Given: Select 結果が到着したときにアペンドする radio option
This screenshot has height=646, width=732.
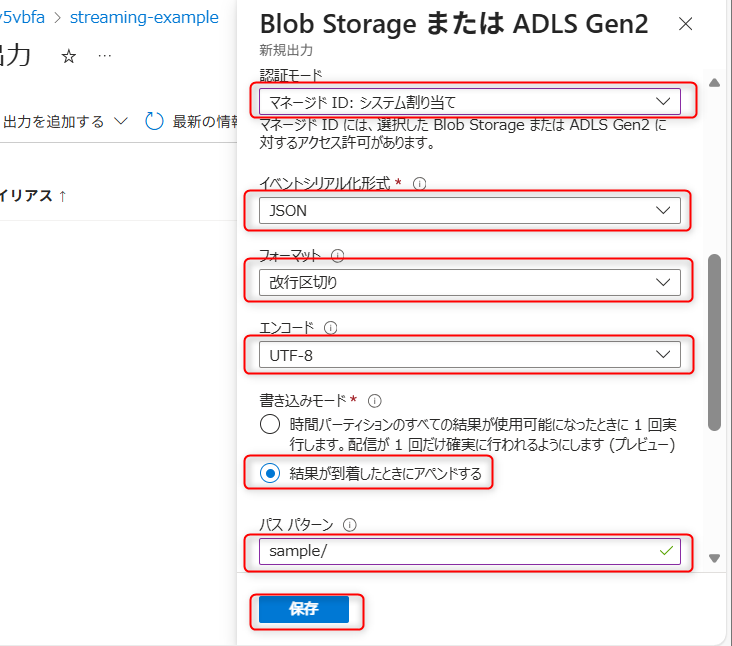Looking at the screenshot, I should coord(269,474).
